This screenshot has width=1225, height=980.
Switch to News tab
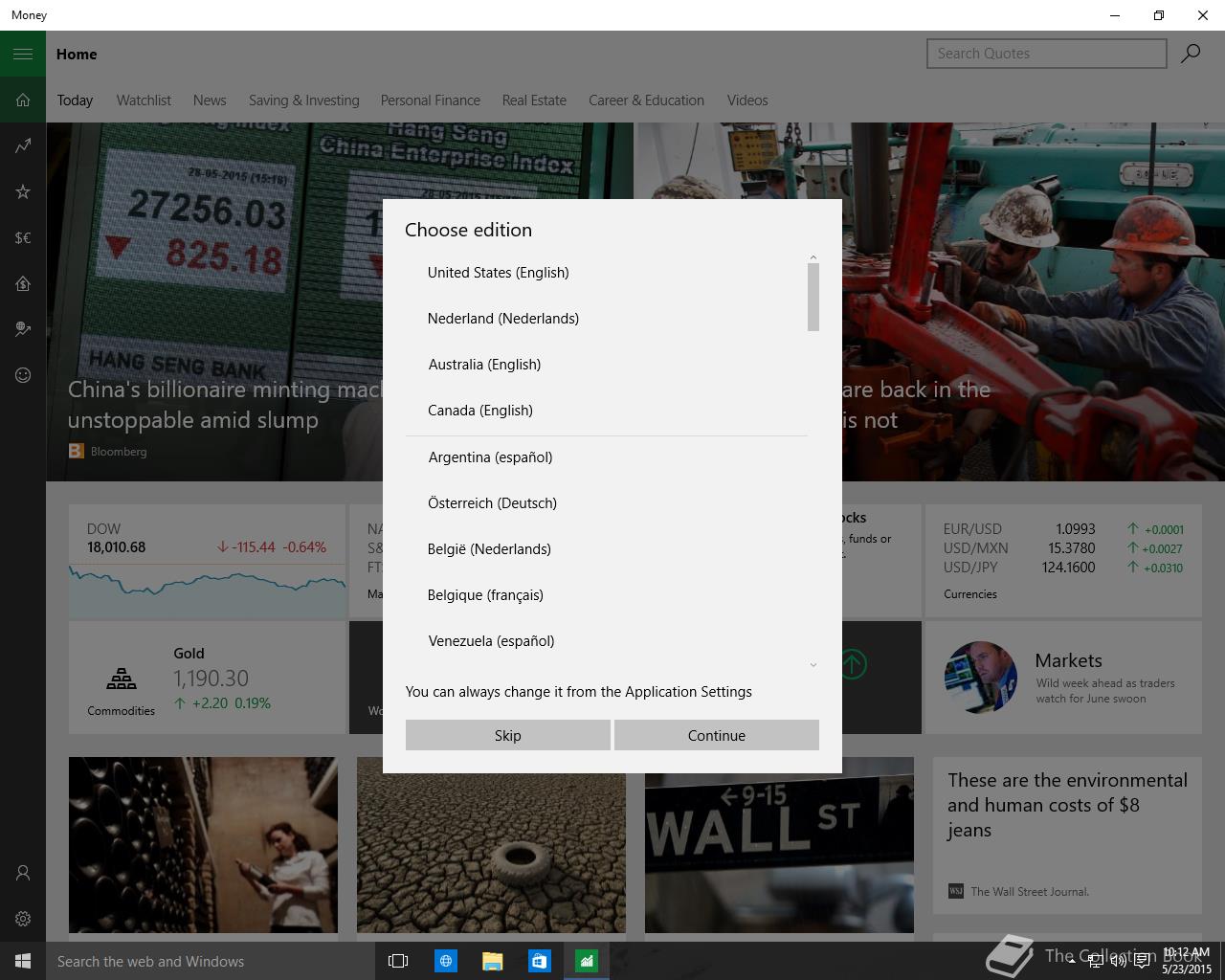click(210, 100)
